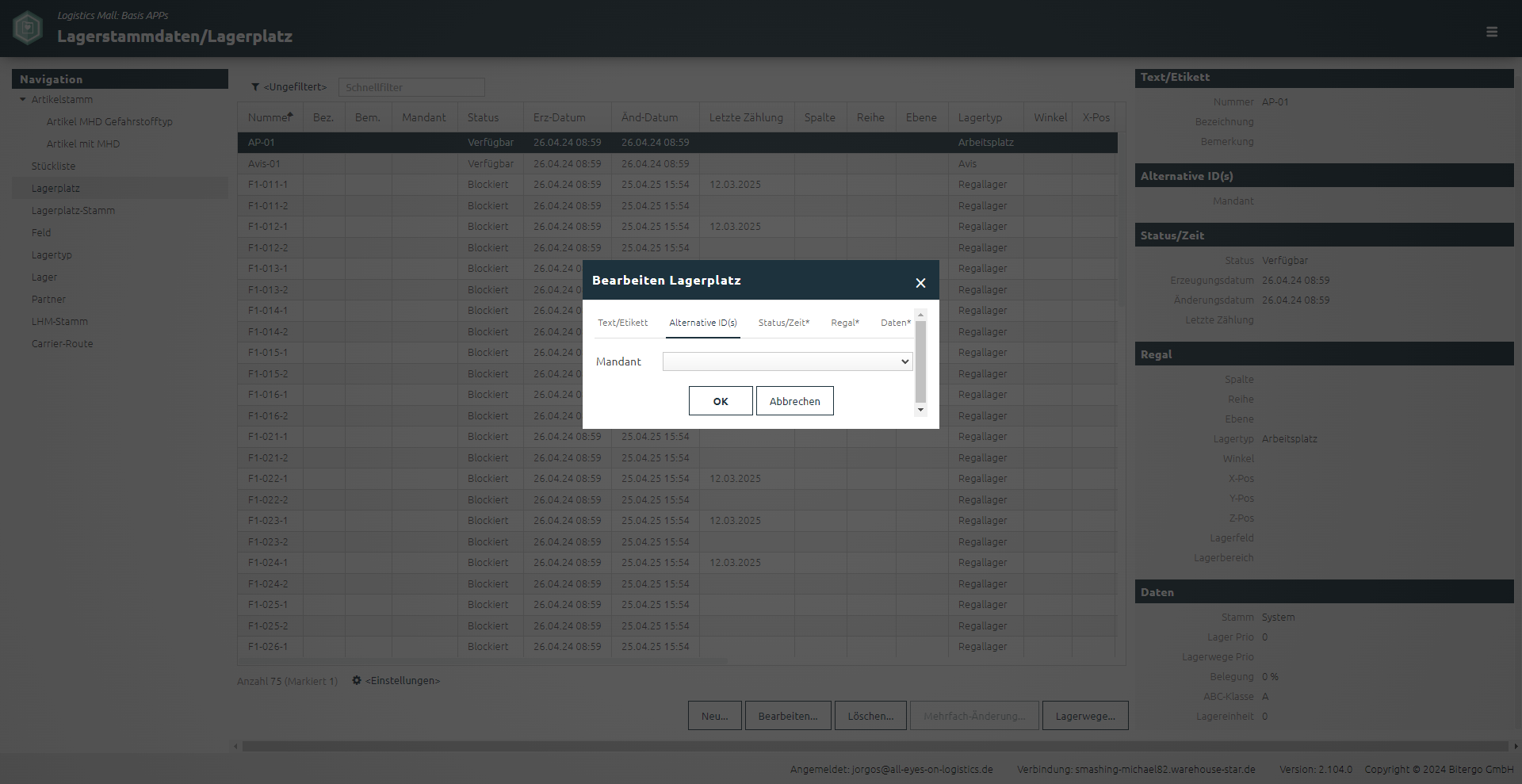This screenshot has height=784, width=1522.
Task: Select the F1-022-2 table row
Action: pos(678,499)
